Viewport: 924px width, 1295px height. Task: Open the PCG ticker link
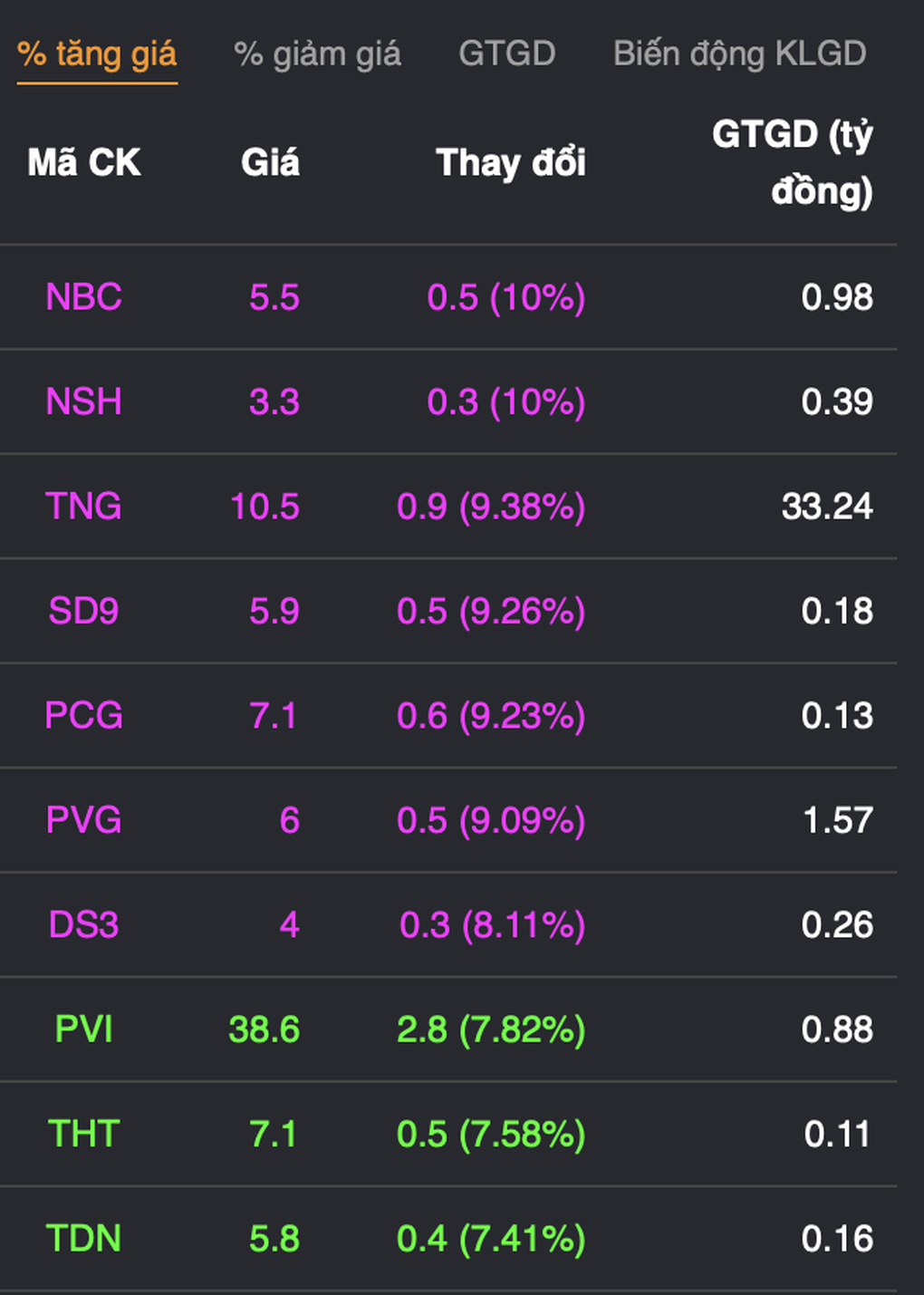click(83, 716)
